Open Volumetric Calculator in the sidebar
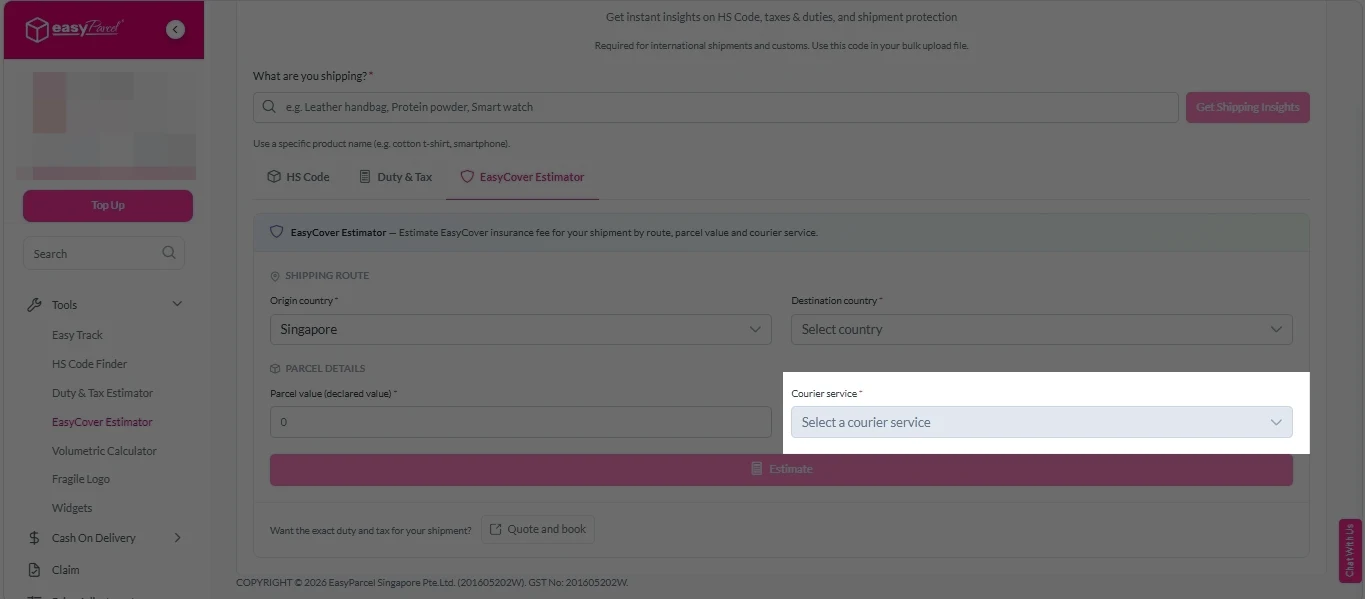Screen dimensions: 1365x599 click(x=104, y=451)
